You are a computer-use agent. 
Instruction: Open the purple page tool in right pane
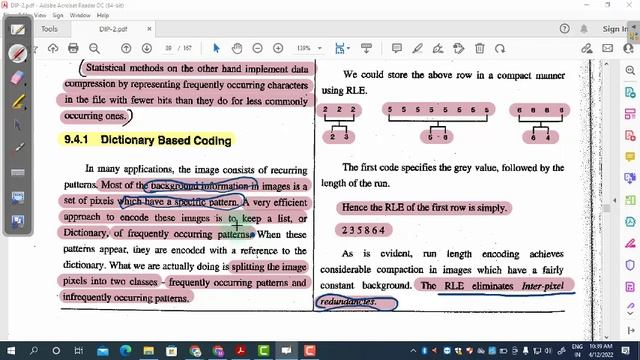(x=630, y=287)
